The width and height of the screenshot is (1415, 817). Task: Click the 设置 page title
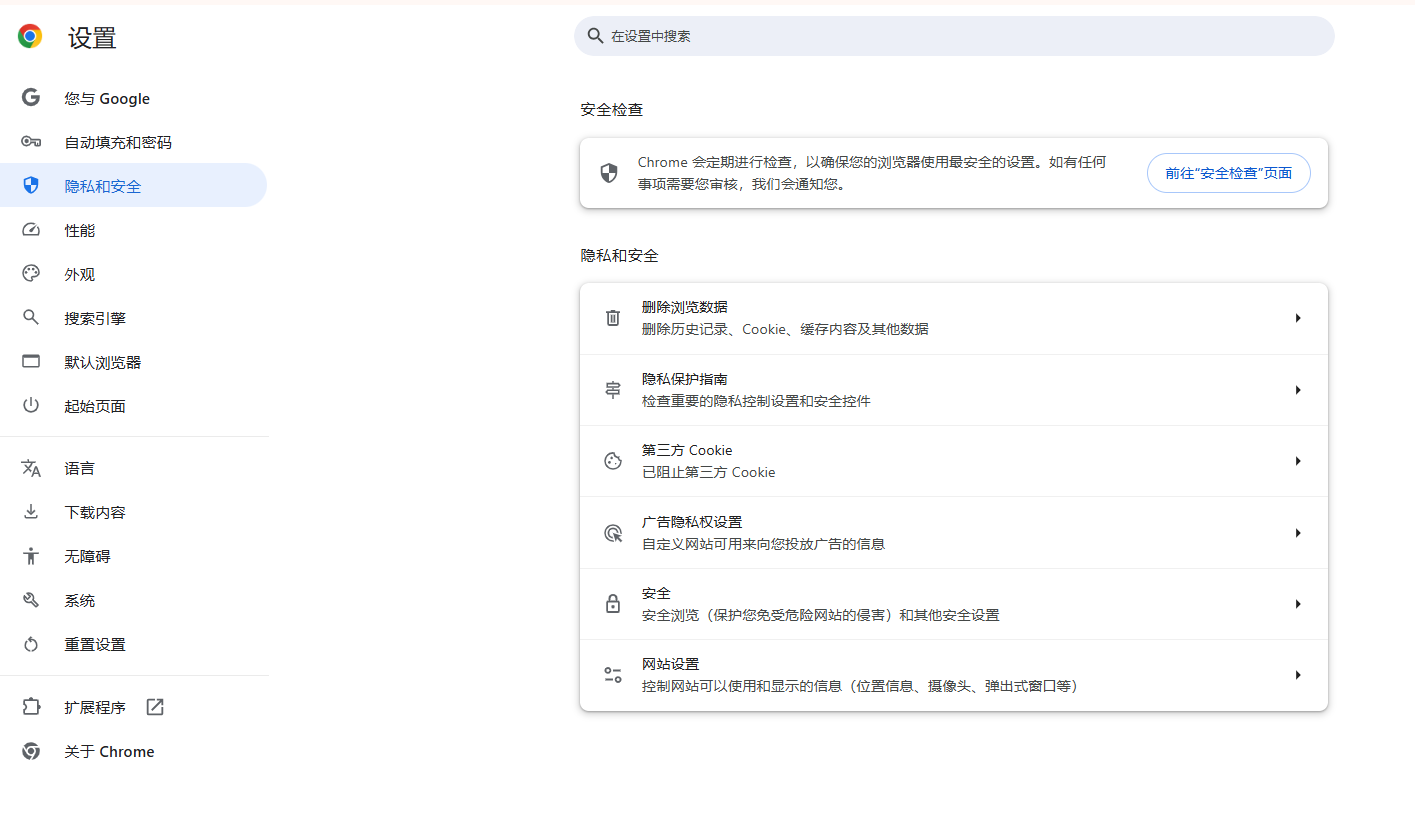[x=92, y=38]
